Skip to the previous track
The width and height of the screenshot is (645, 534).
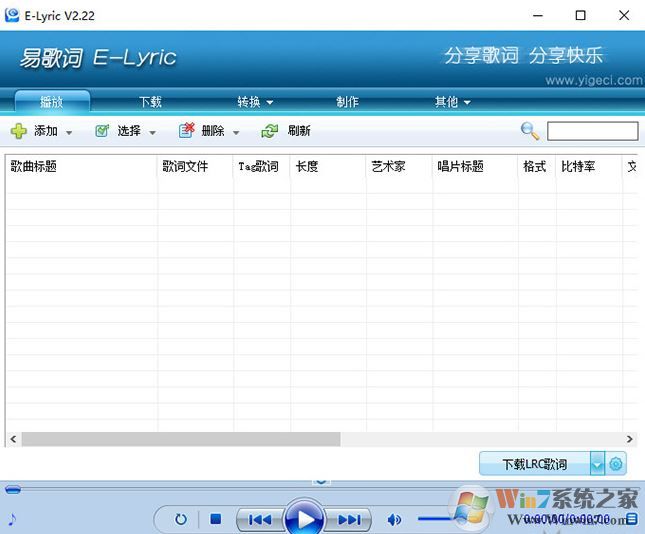[x=259, y=519]
